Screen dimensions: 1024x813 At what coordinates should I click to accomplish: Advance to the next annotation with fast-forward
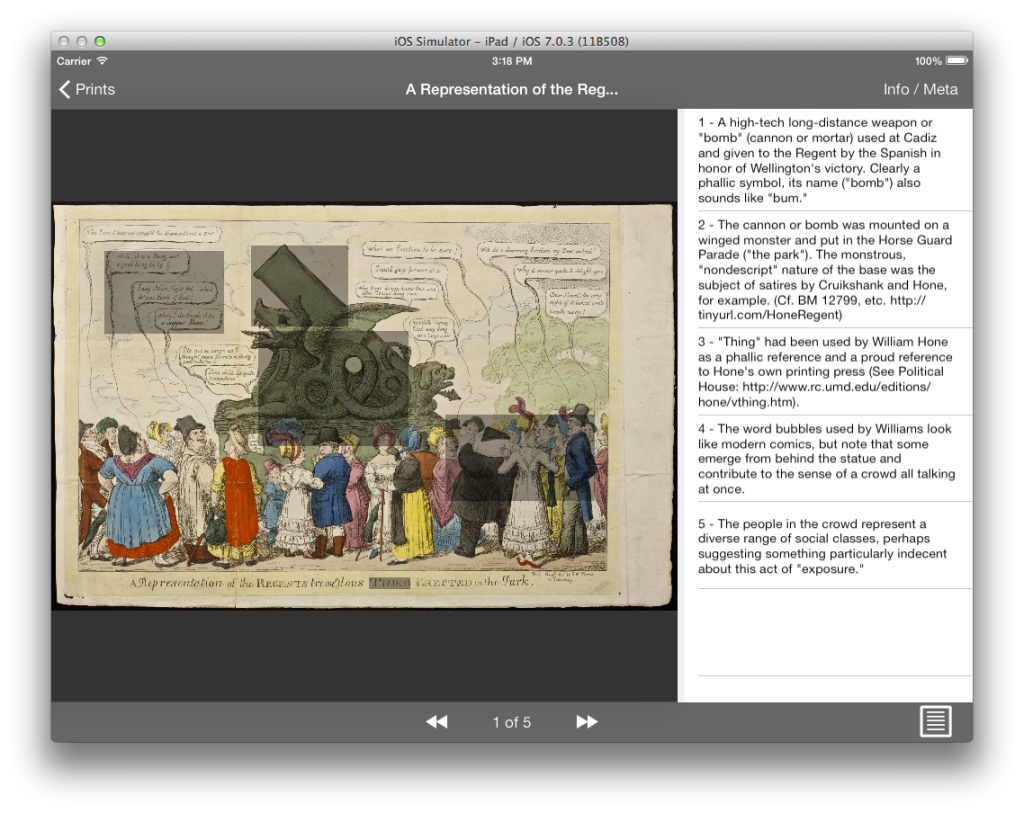(586, 722)
